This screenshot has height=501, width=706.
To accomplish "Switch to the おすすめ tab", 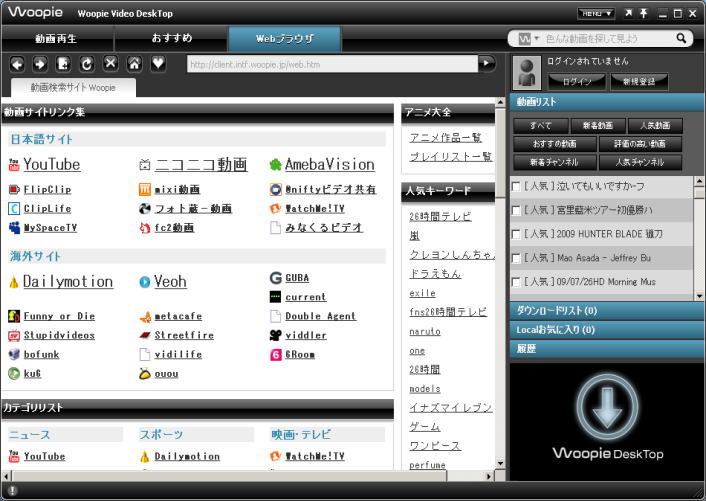I will click(172, 39).
